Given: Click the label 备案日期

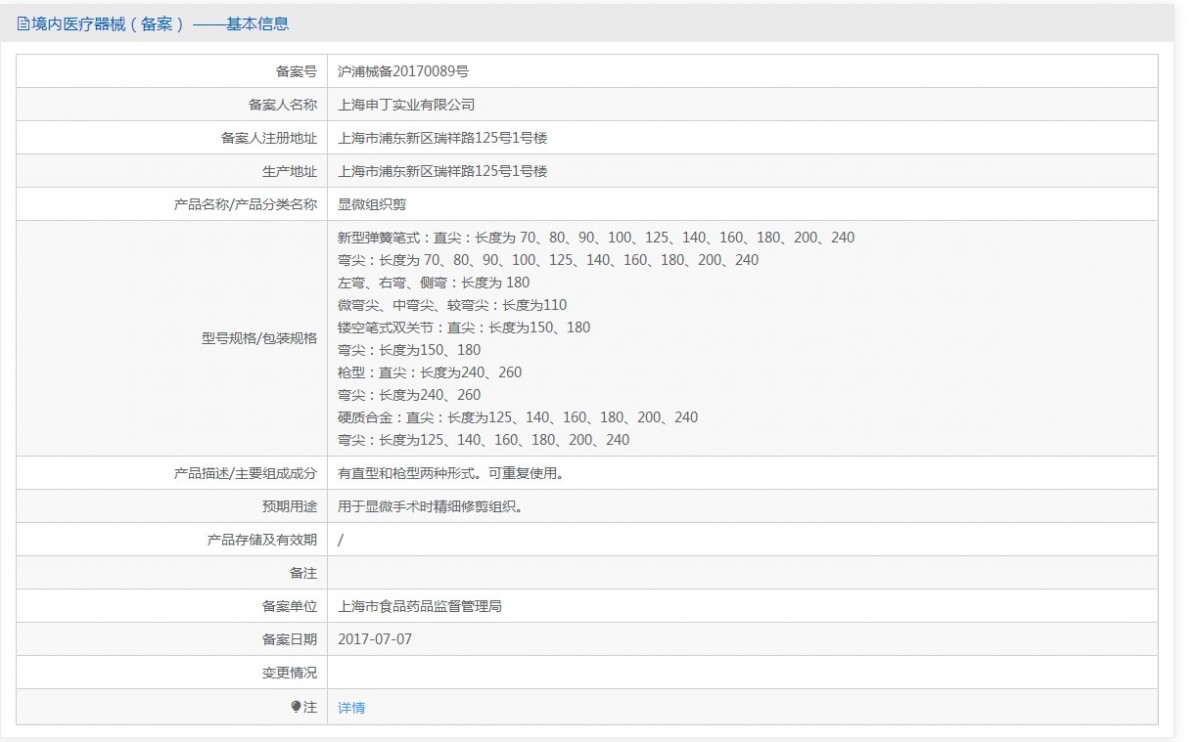Looking at the screenshot, I should tap(289, 639).
